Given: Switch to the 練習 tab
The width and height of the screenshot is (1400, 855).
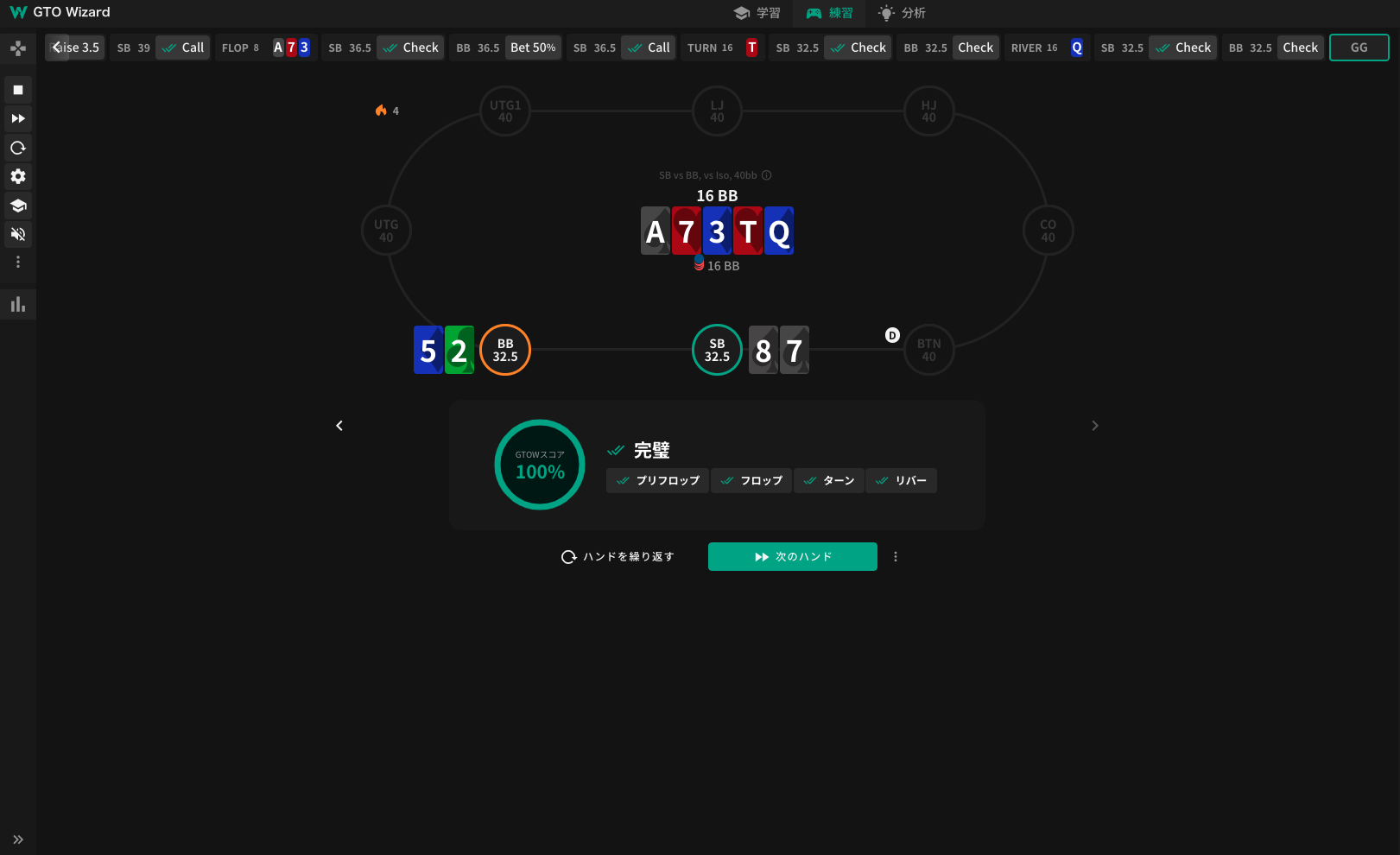Looking at the screenshot, I should click(x=829, y=13).
